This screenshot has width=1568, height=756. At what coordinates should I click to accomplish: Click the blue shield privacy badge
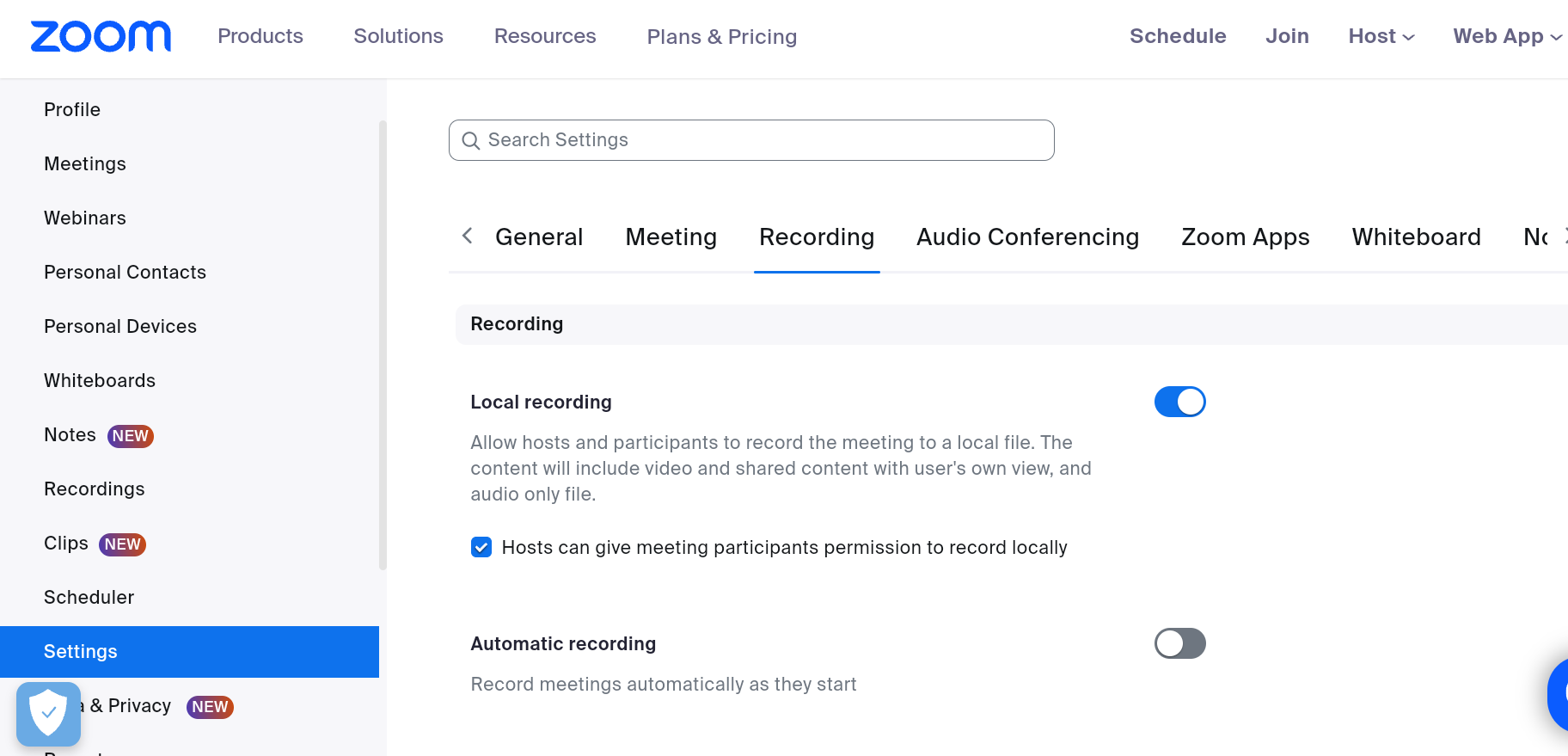click(x=49, y=714)
